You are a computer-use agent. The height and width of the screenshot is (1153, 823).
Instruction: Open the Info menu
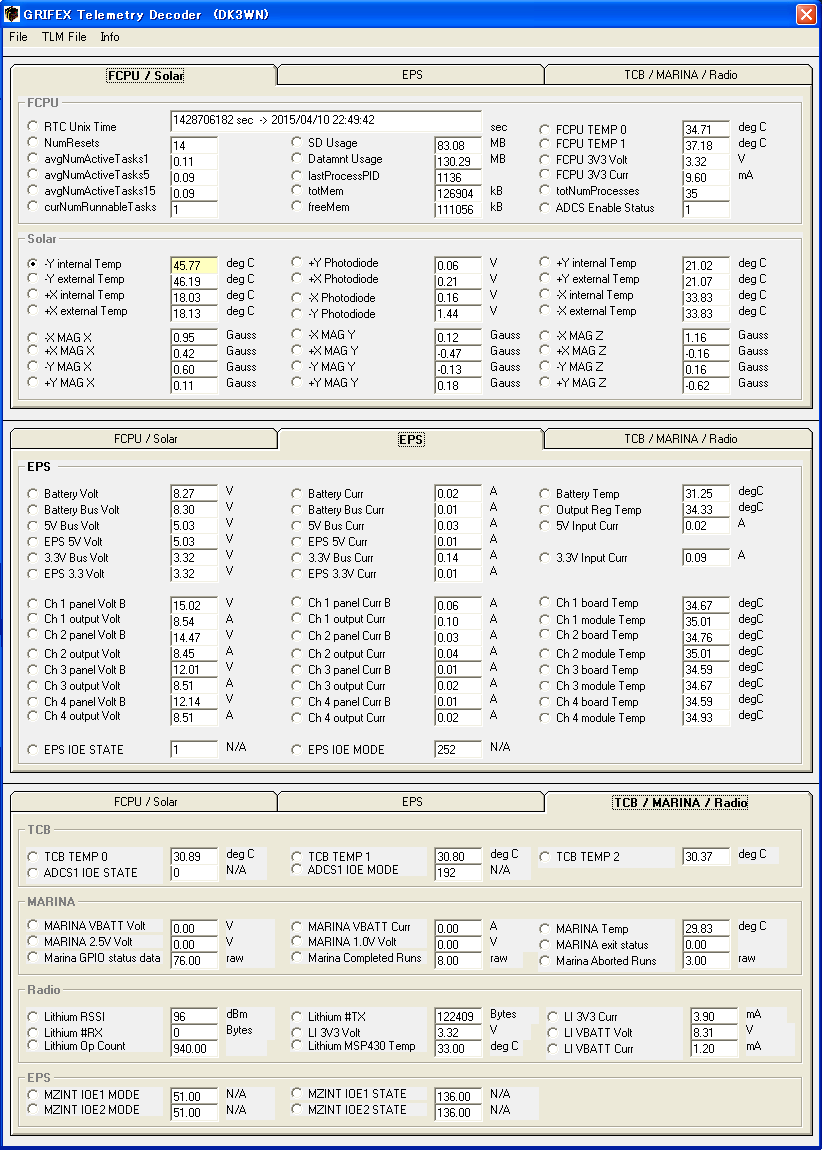110,37
